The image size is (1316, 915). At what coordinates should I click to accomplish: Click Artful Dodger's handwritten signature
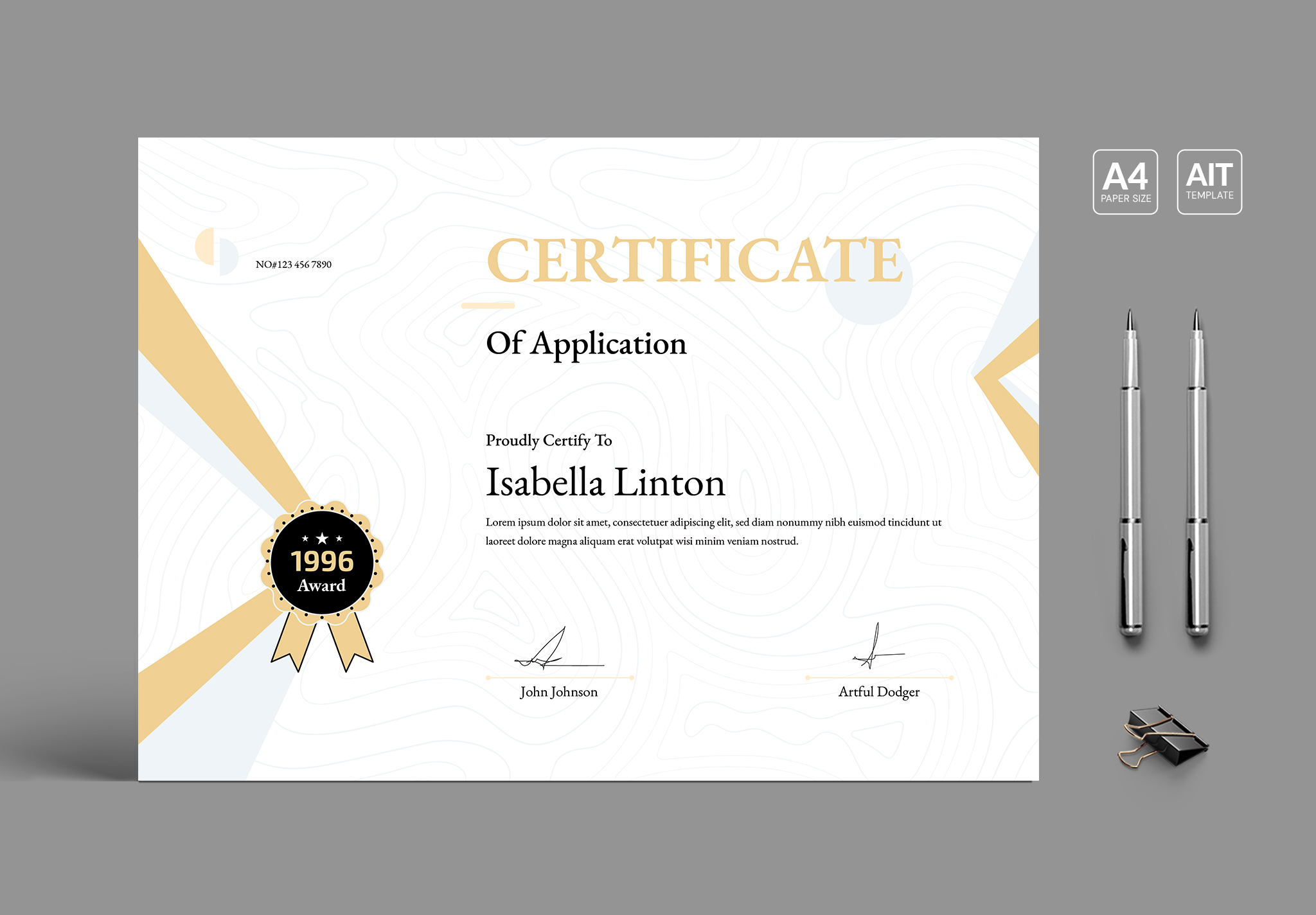click(875, 649)
